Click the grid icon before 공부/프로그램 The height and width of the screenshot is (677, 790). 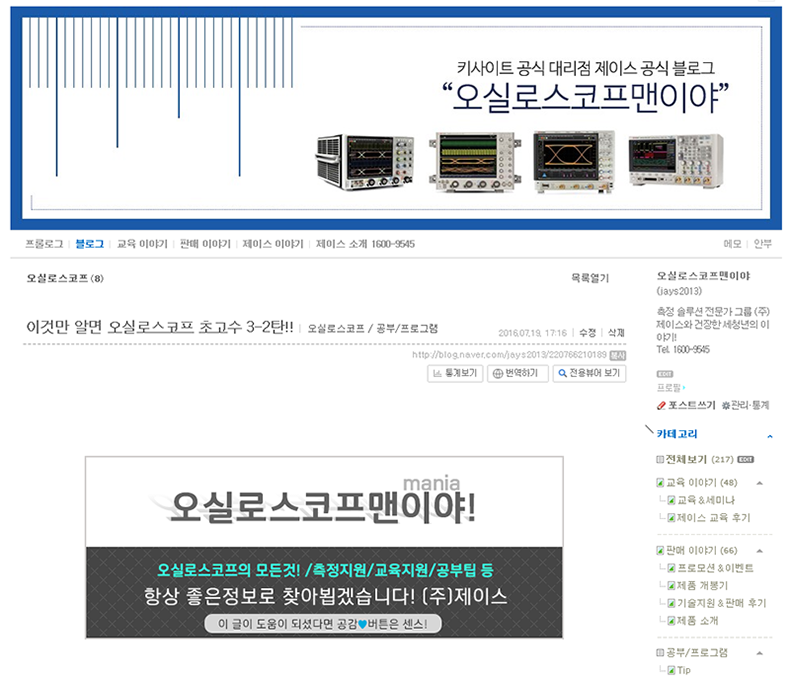coord(660,653)
